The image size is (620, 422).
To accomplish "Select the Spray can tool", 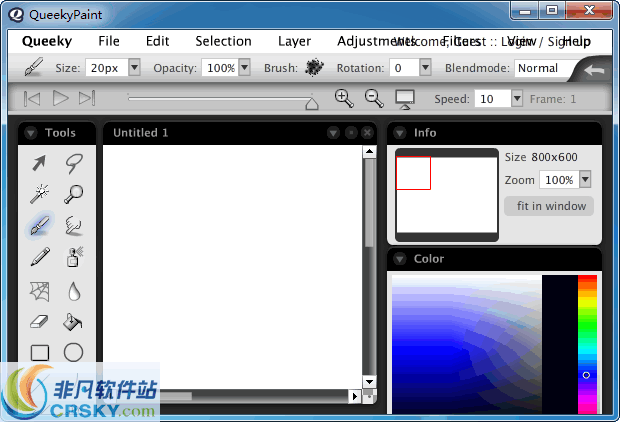I will pos(74,257).
